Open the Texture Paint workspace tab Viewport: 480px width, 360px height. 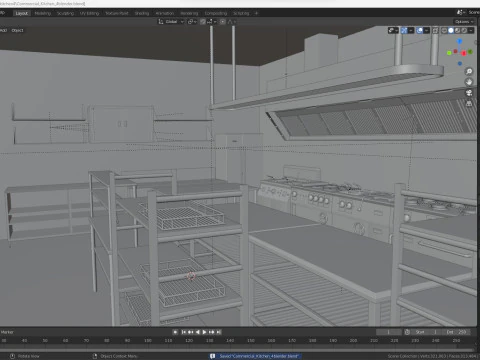tap(117, 13)
